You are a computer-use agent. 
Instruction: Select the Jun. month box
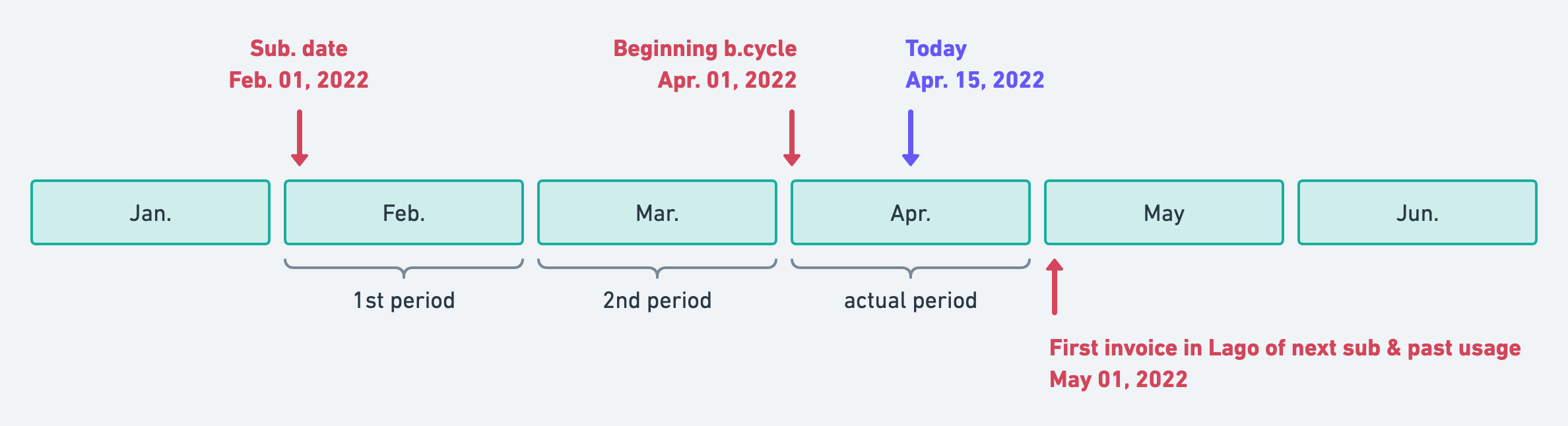pyautogui.click(x=1418, y=212)
